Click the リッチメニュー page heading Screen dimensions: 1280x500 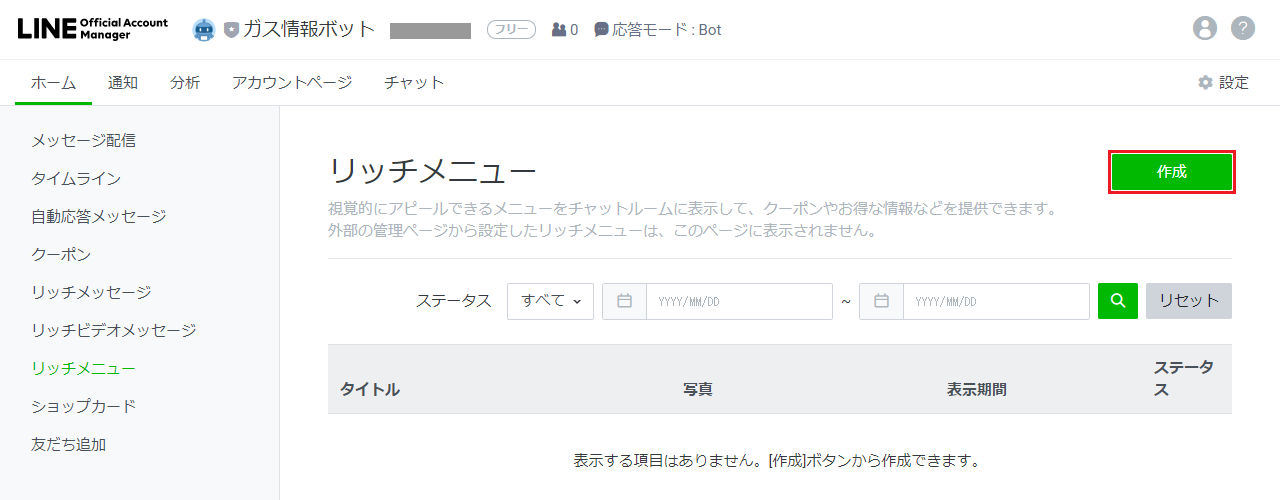[432, 173]
